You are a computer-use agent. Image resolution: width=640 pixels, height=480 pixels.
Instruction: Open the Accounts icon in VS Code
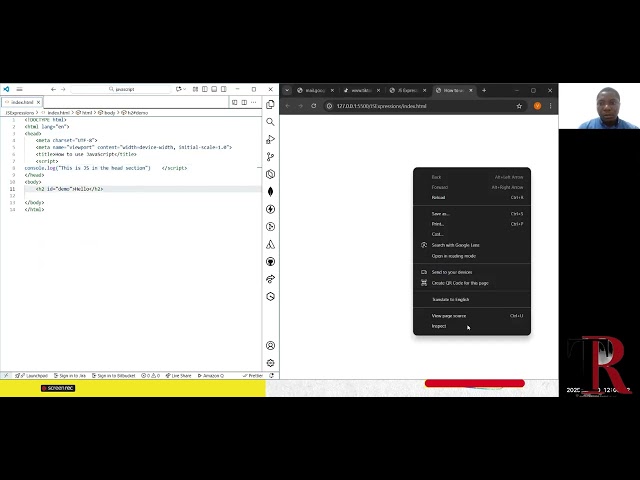click(x=270, y=345)
